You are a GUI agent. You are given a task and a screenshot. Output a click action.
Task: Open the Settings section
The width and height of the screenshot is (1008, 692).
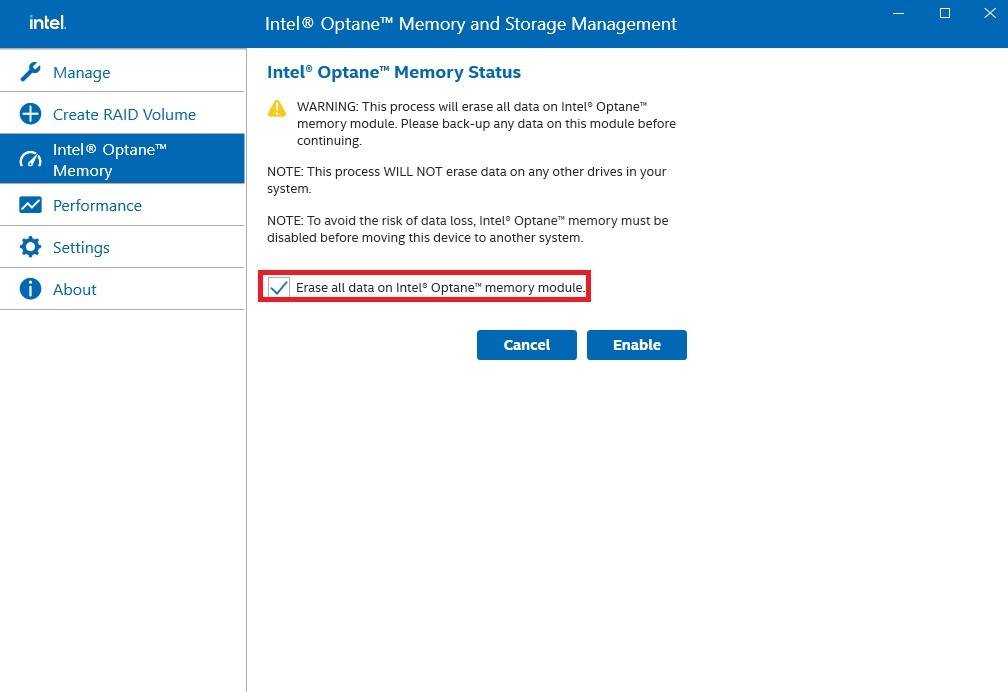(81, 247)
